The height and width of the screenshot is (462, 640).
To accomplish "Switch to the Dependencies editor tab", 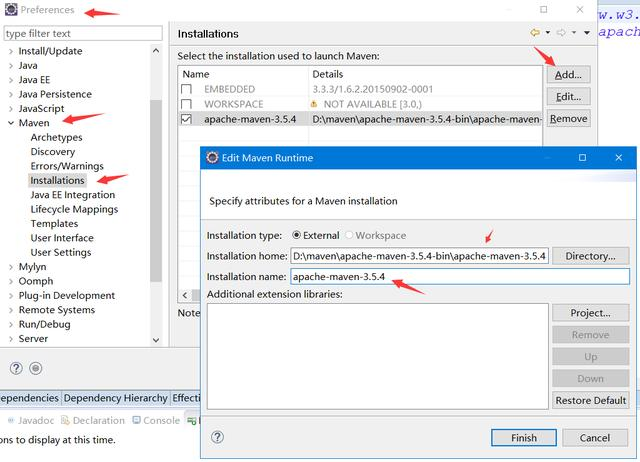I will [29, 398].
